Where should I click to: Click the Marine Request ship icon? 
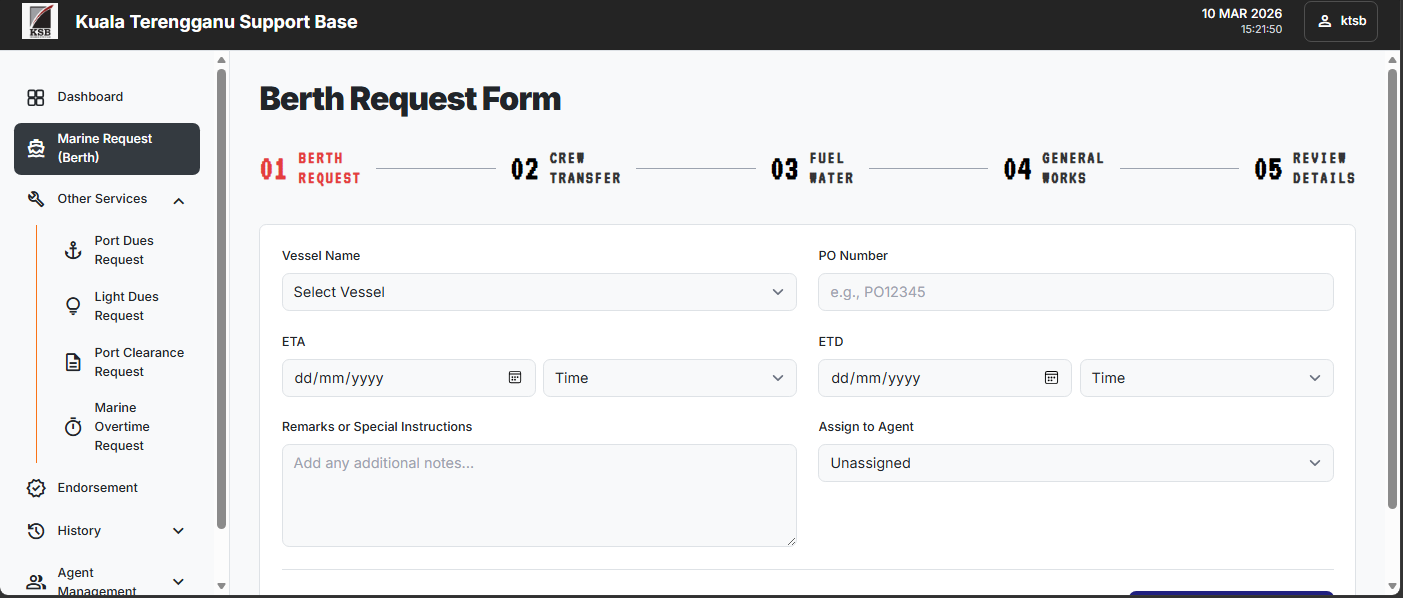click(36, 149)
